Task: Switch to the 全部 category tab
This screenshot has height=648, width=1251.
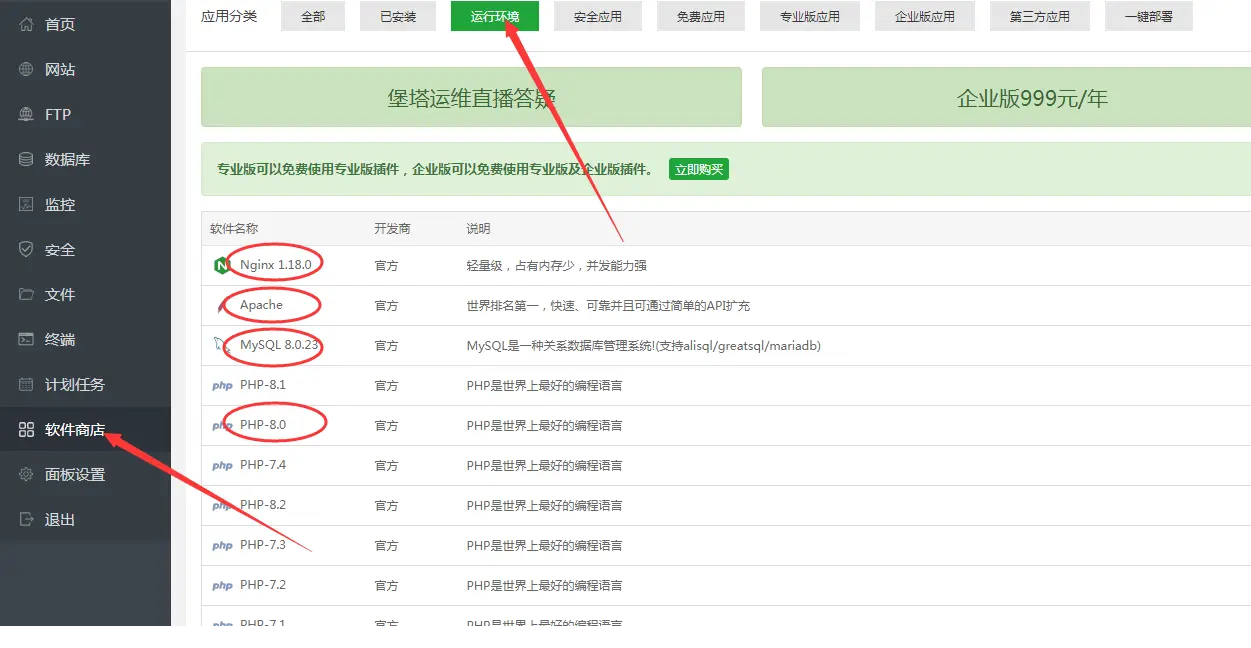Action: coord(313,16)
